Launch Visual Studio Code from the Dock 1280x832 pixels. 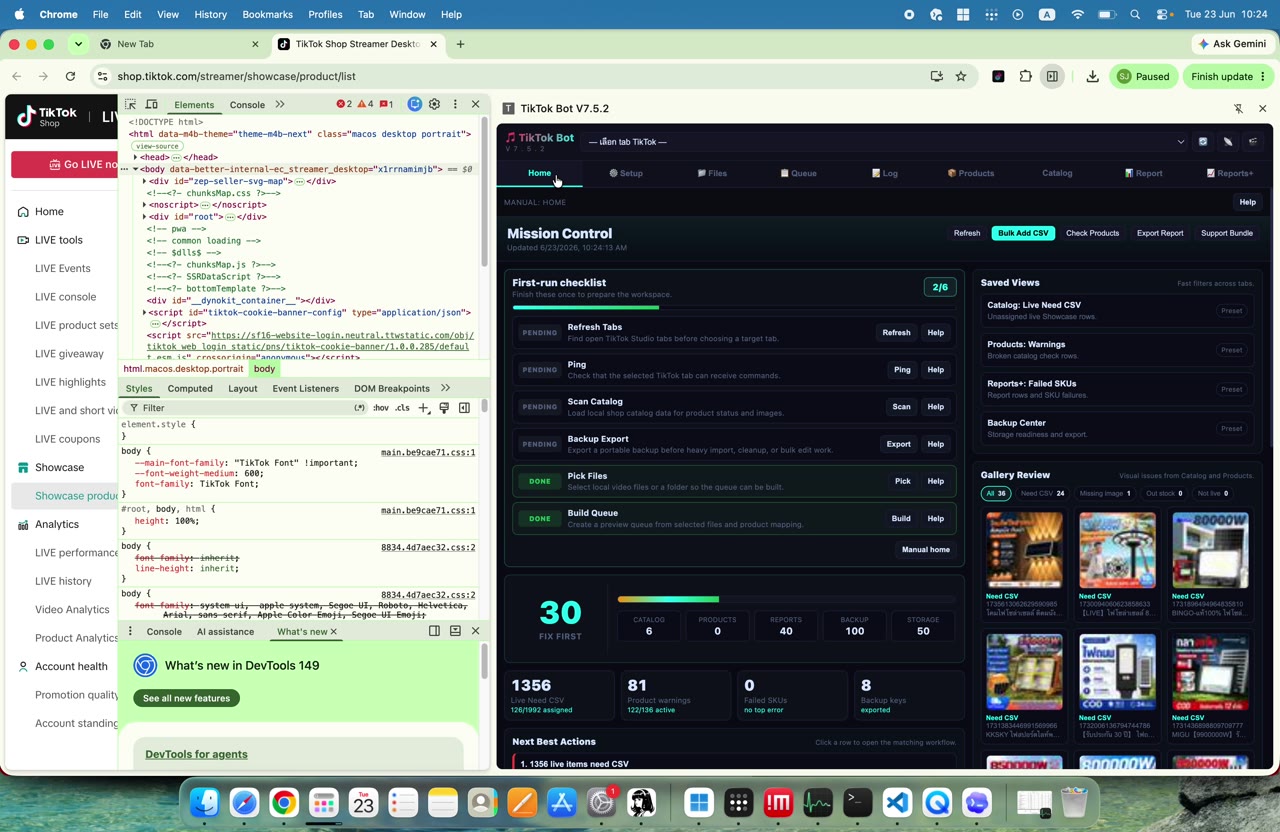(x=897, y=802)
